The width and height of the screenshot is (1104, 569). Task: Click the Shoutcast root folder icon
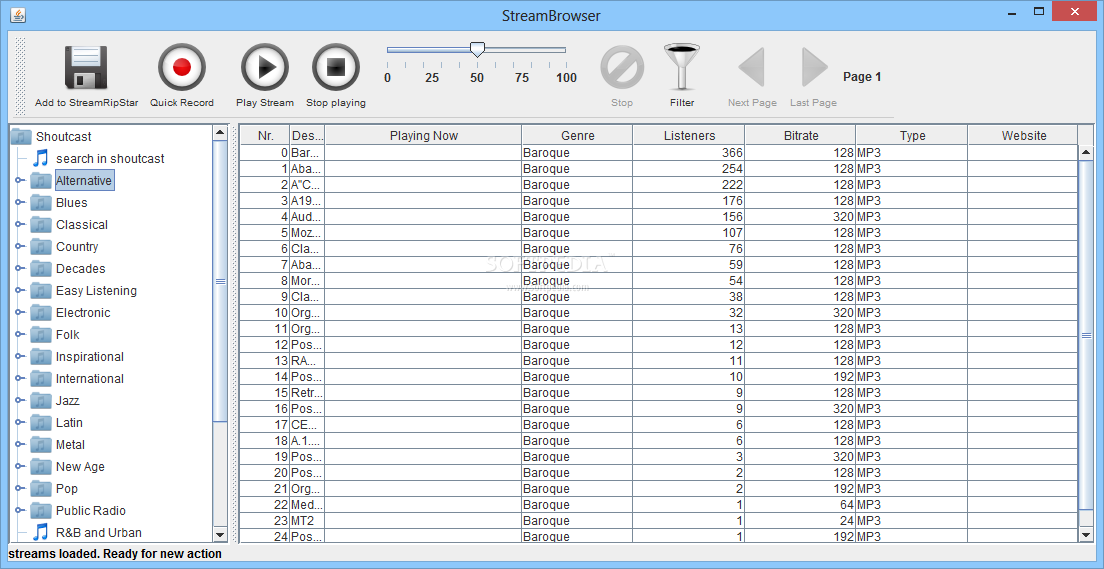[x=22, y=136]
